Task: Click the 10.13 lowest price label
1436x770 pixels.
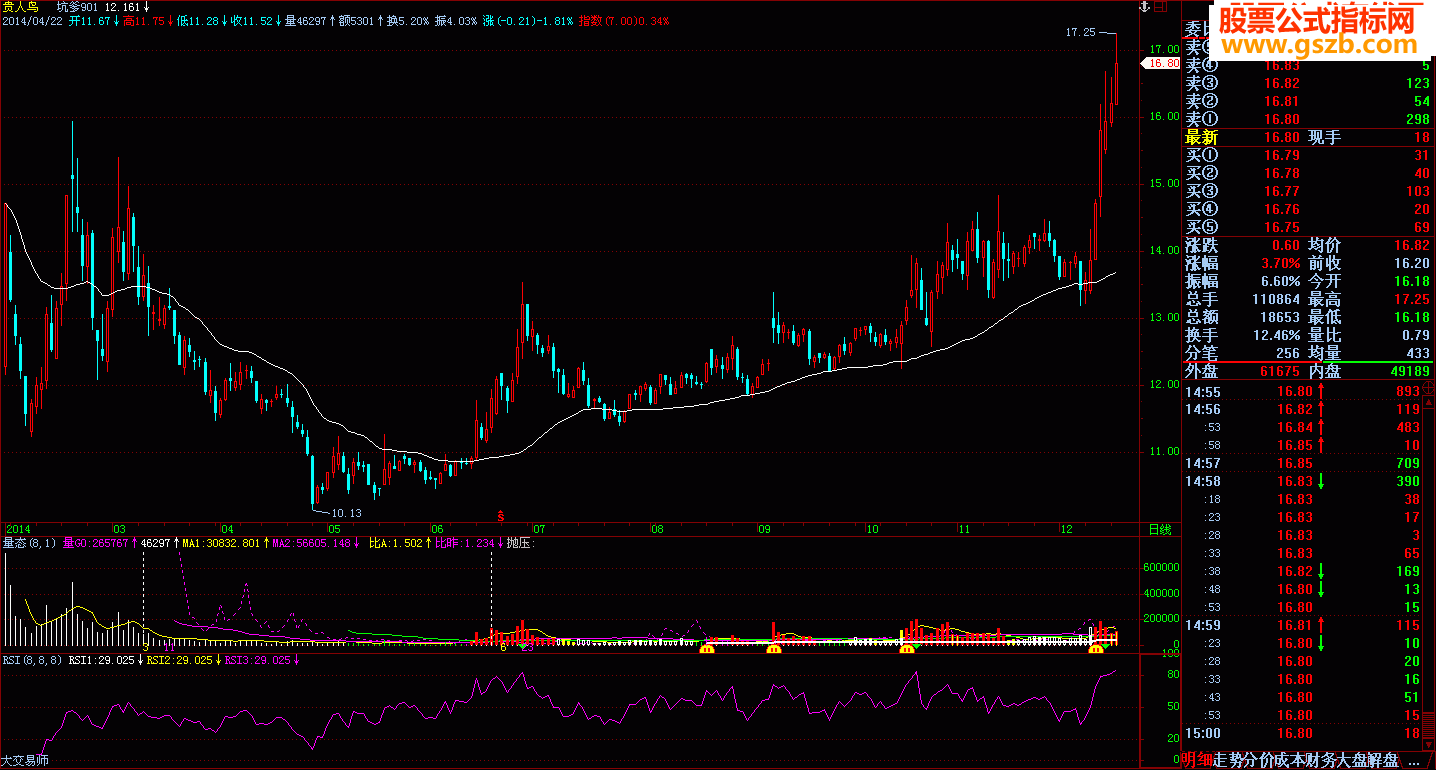Action: point(346,513)
